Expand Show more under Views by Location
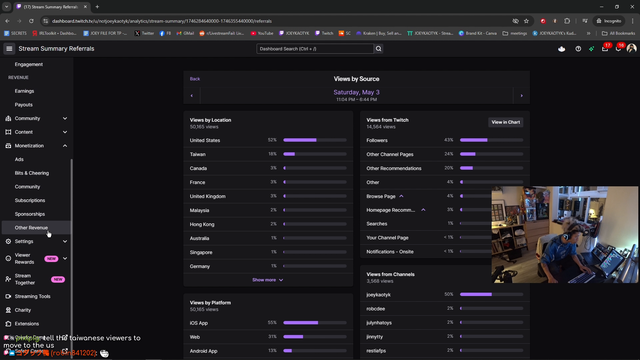This screenshot has width=640, height=360. (x=268, y=280)
